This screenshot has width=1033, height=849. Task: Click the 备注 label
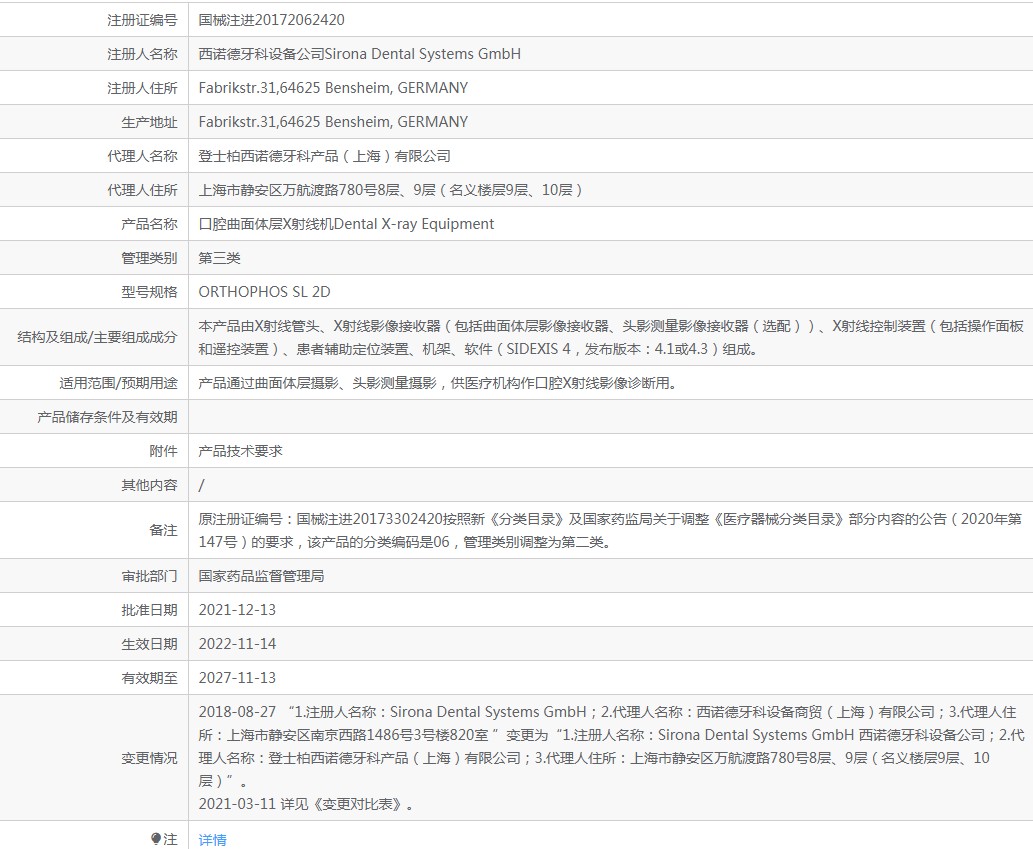163,530
